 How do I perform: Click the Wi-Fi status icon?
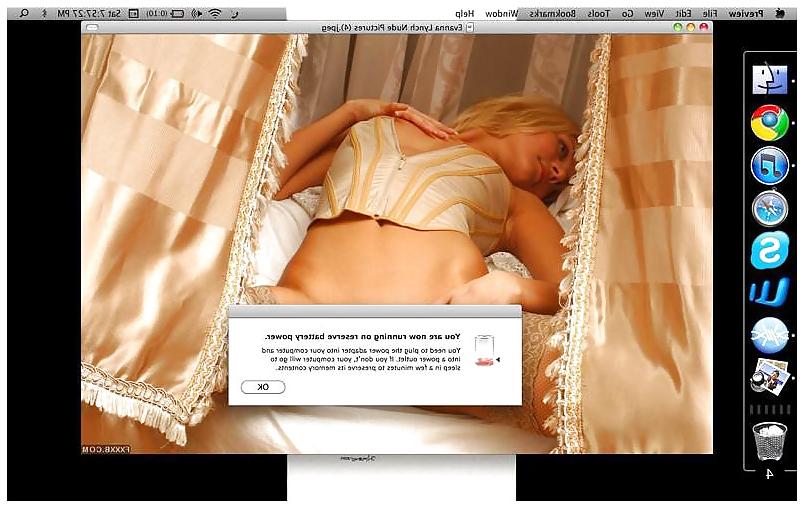point(215,13)
